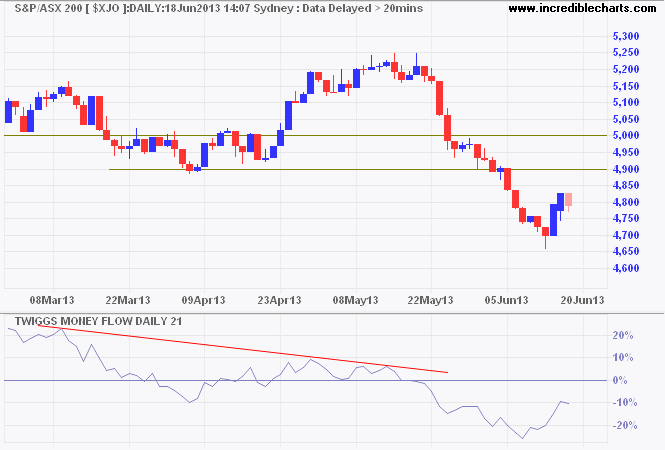The height and width of the screenshot is (450, 665).
Task: Click the 4,950 price axis label
Action: 626,152
